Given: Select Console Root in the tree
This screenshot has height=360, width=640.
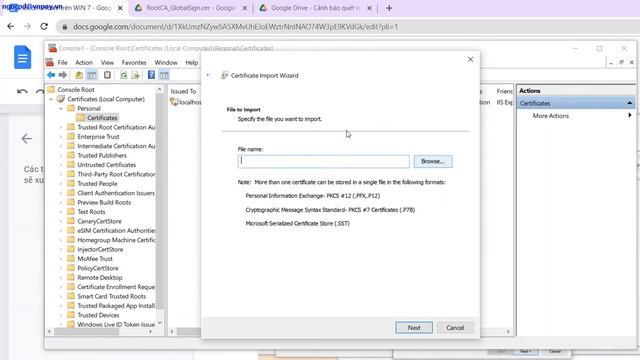Looking at the screenshot, I should pos(76,90).
